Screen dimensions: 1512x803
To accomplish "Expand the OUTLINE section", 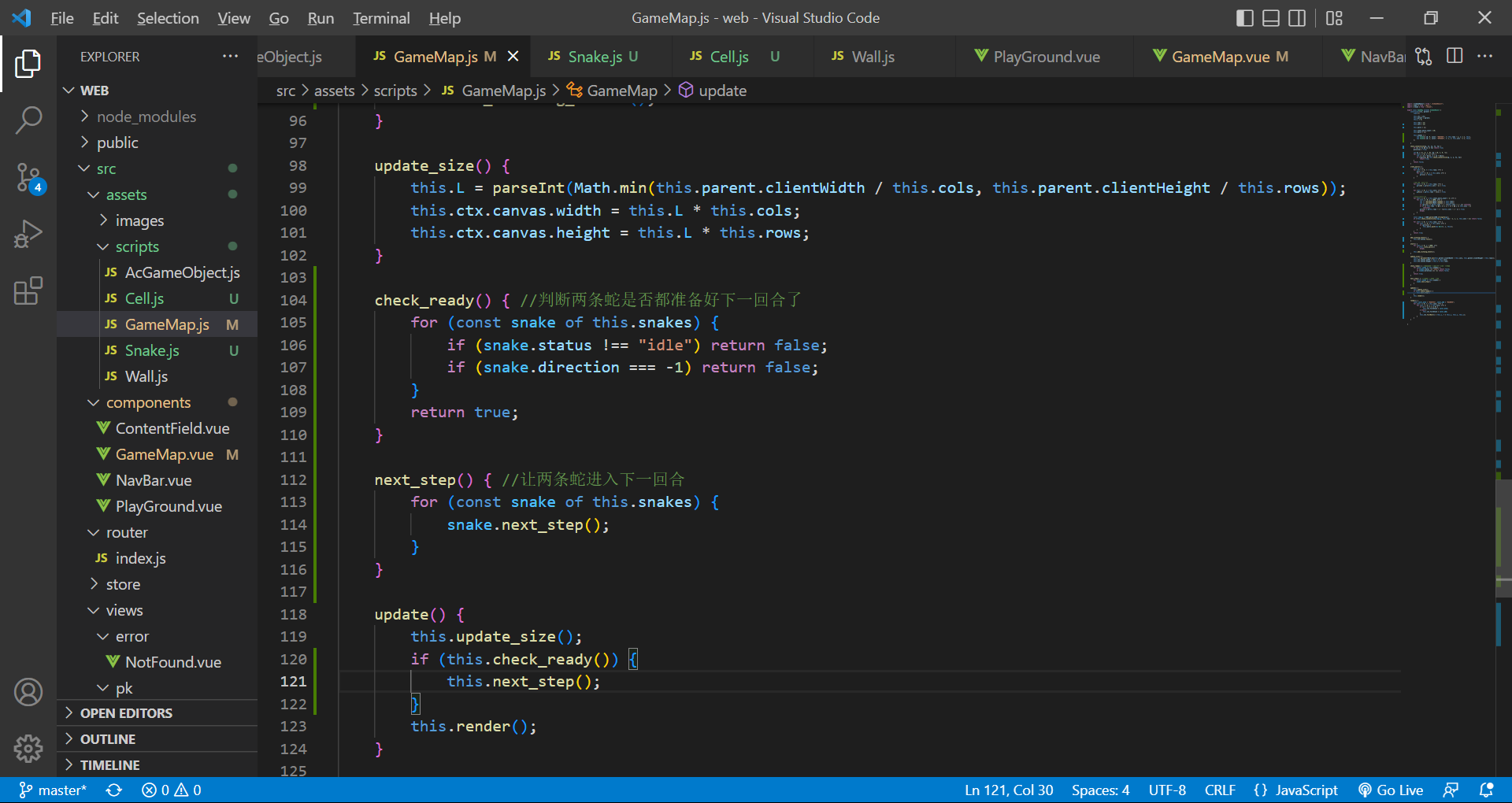I will [x=157, y=739].
